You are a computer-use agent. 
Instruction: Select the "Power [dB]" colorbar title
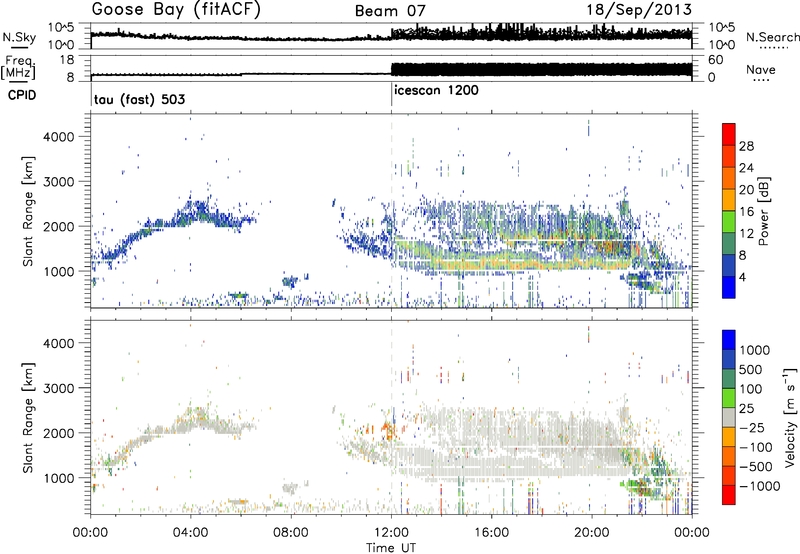(763, 211)
